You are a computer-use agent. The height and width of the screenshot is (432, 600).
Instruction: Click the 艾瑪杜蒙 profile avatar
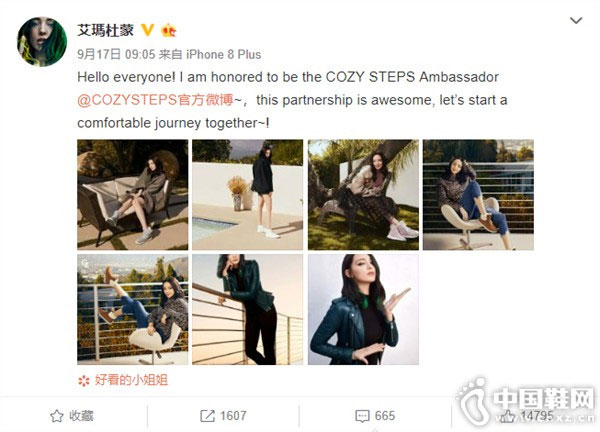click(x=42, y=42)
